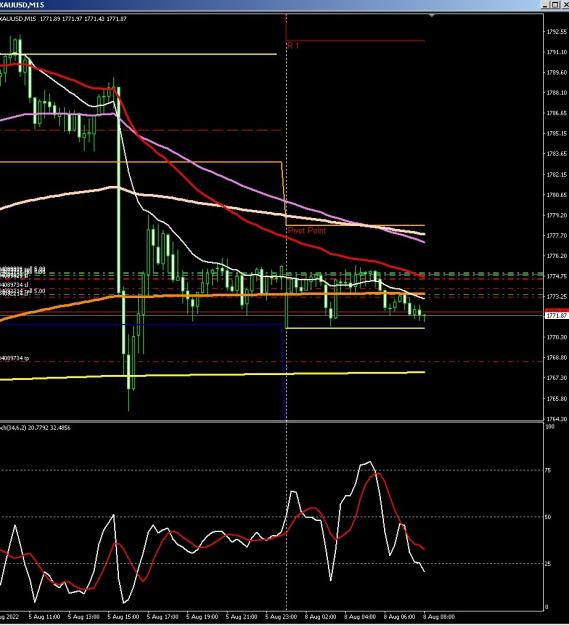Click the stochastic (34,6,2) indicator label

[x=35, y=428]
